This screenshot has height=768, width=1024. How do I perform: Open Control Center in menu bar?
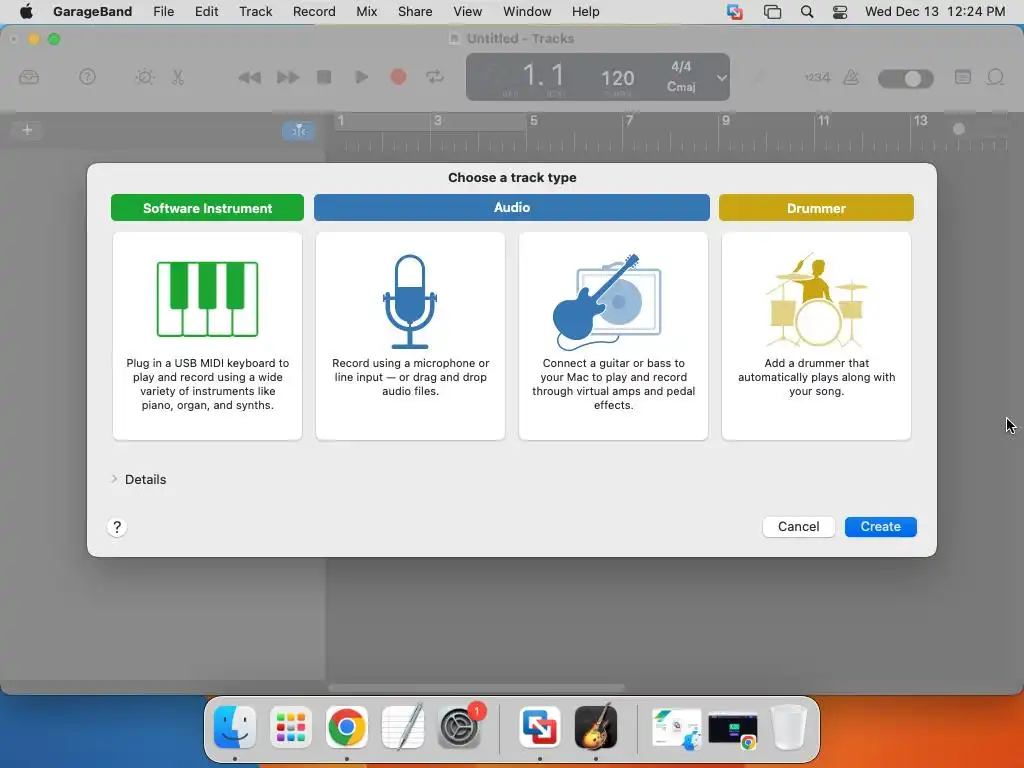point(840,12)
